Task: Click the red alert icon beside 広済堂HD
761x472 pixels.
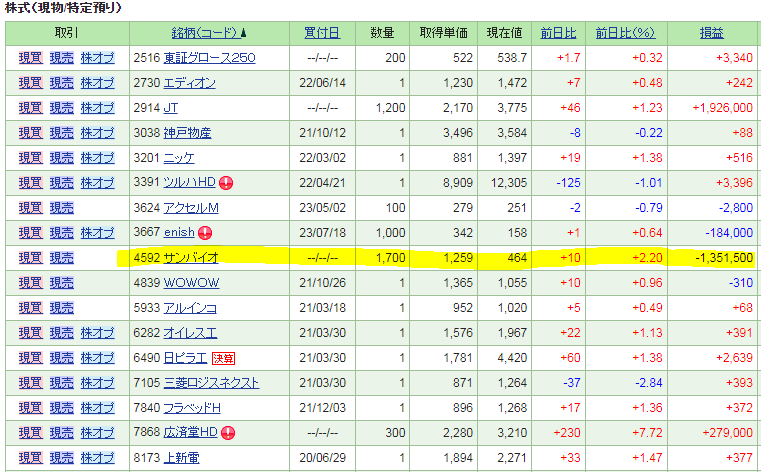Action: tap(228, 433)
